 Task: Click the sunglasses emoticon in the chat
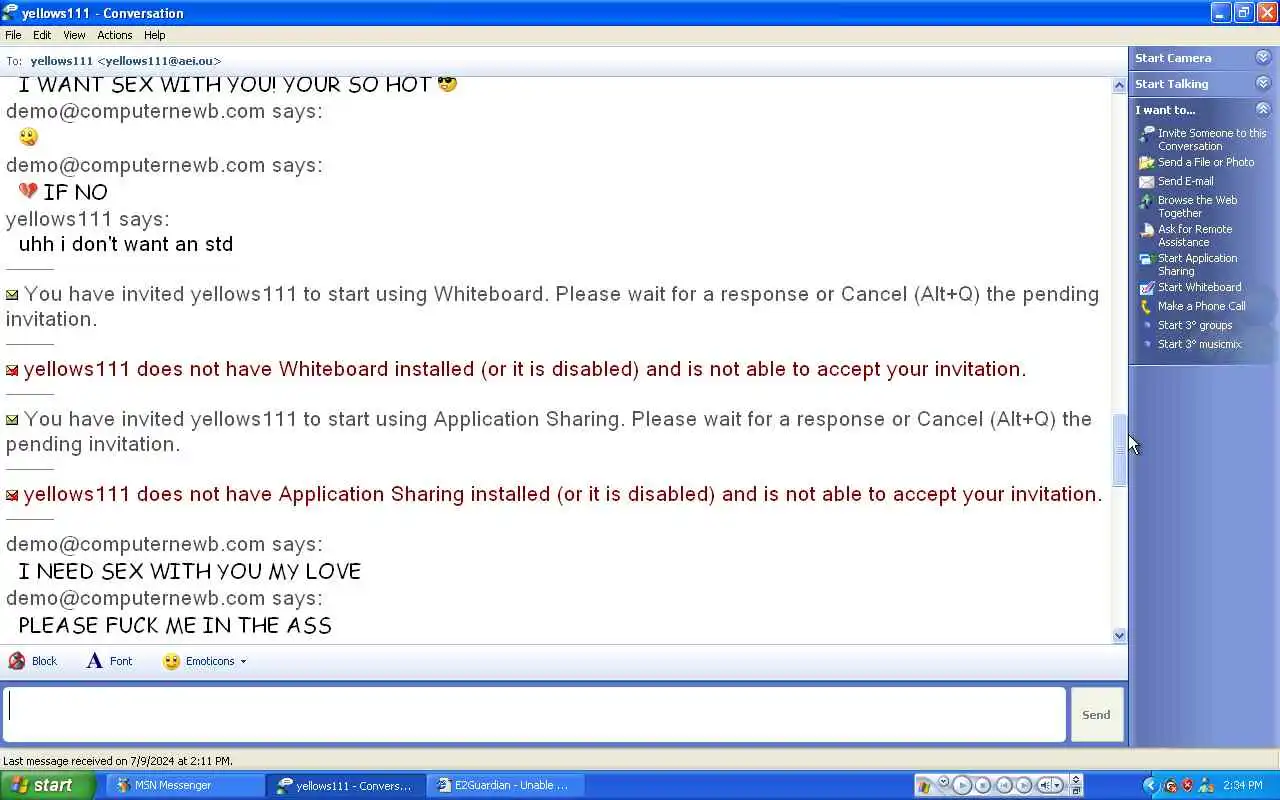(x=447, y=83)
